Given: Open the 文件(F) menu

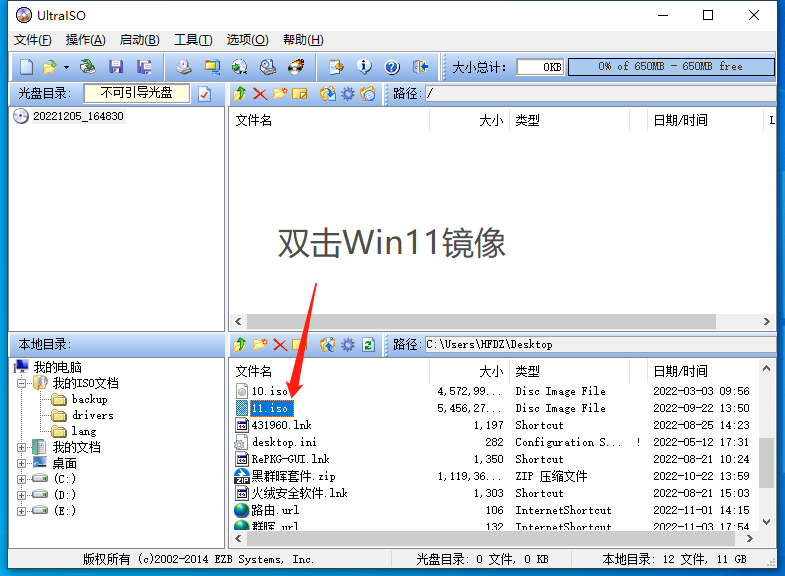Looking at the screenshot, I should point(33,40).
